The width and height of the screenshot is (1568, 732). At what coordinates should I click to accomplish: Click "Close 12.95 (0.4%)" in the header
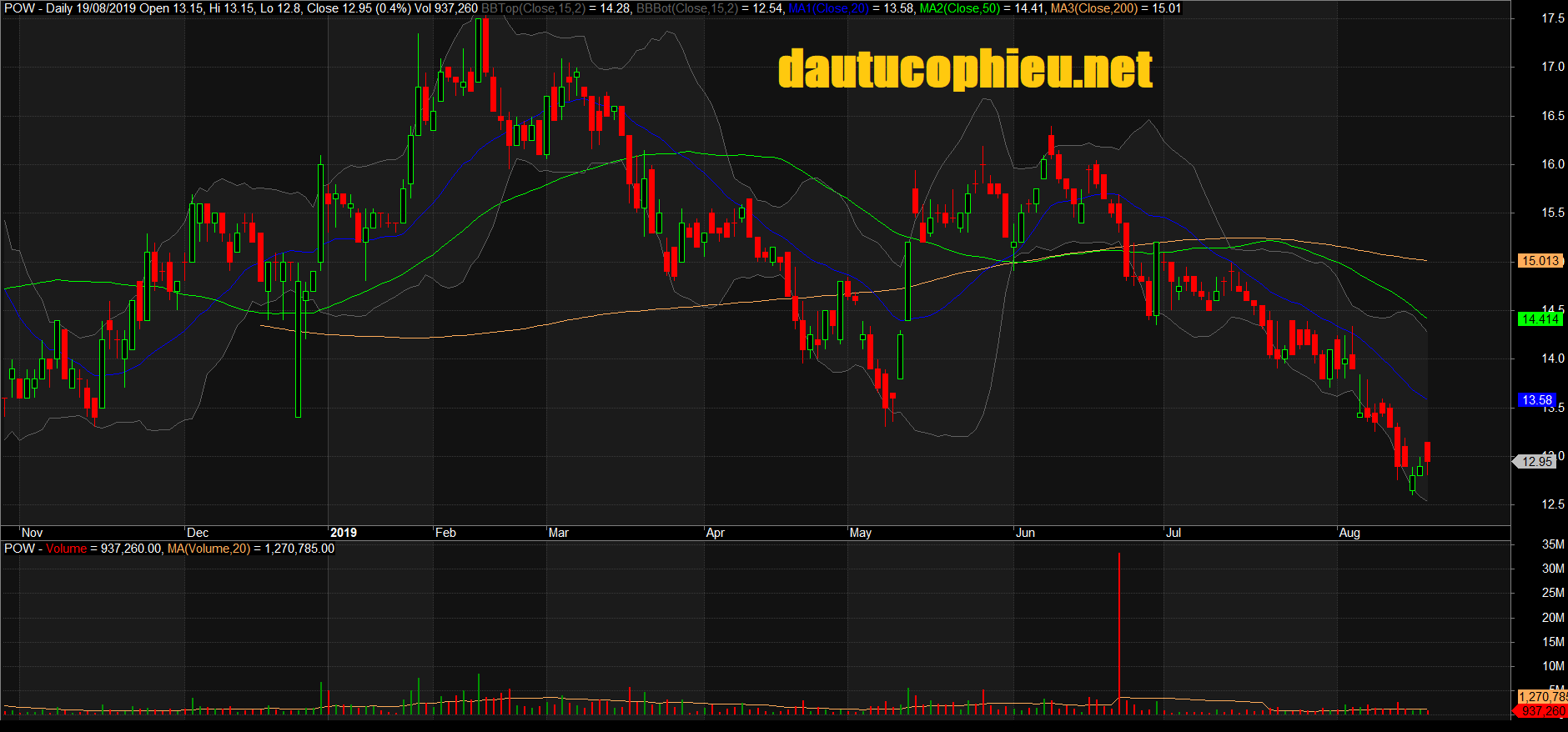pos(359,8)
